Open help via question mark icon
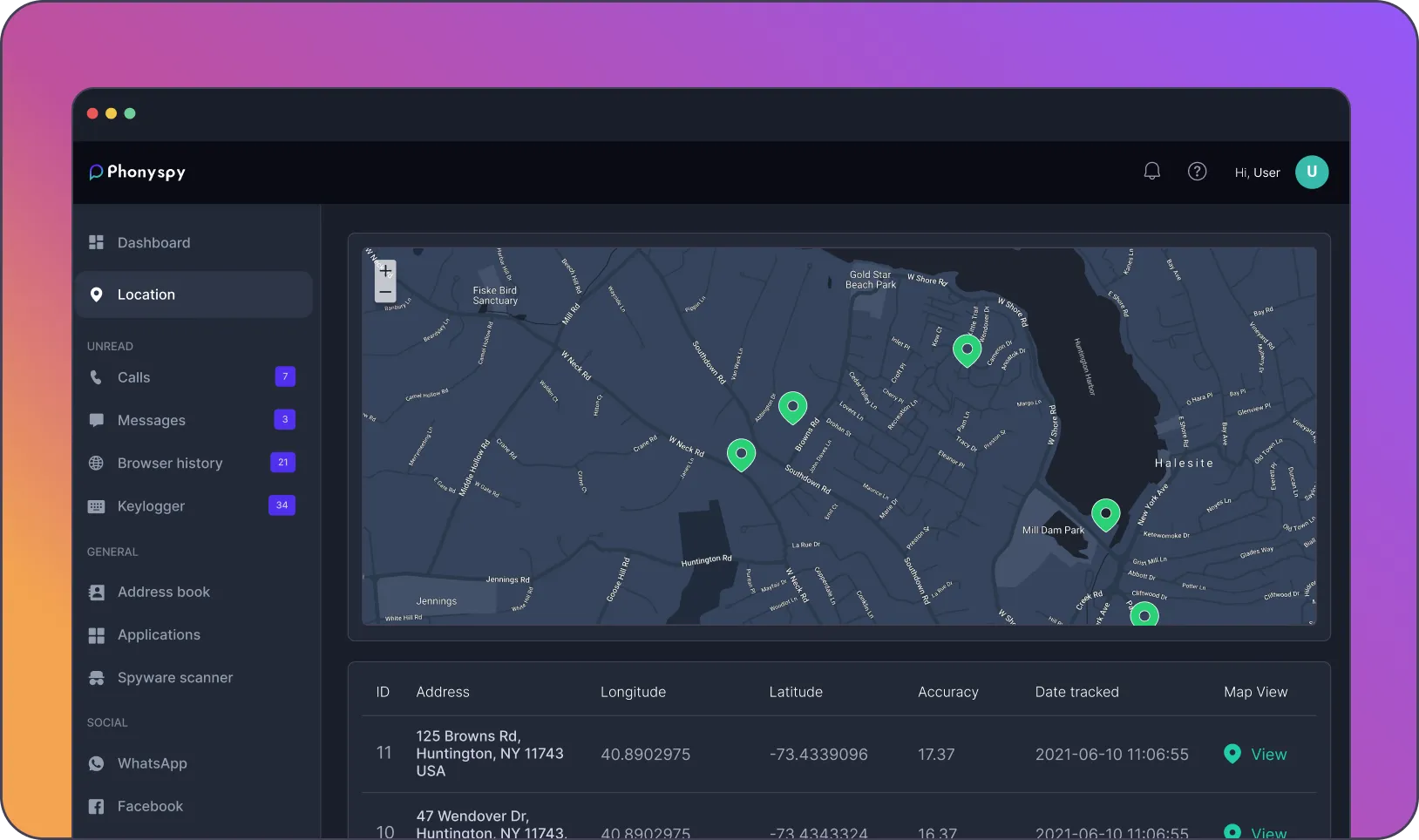The width and height of the screenshot is (1419, 840). [1197, 172]
